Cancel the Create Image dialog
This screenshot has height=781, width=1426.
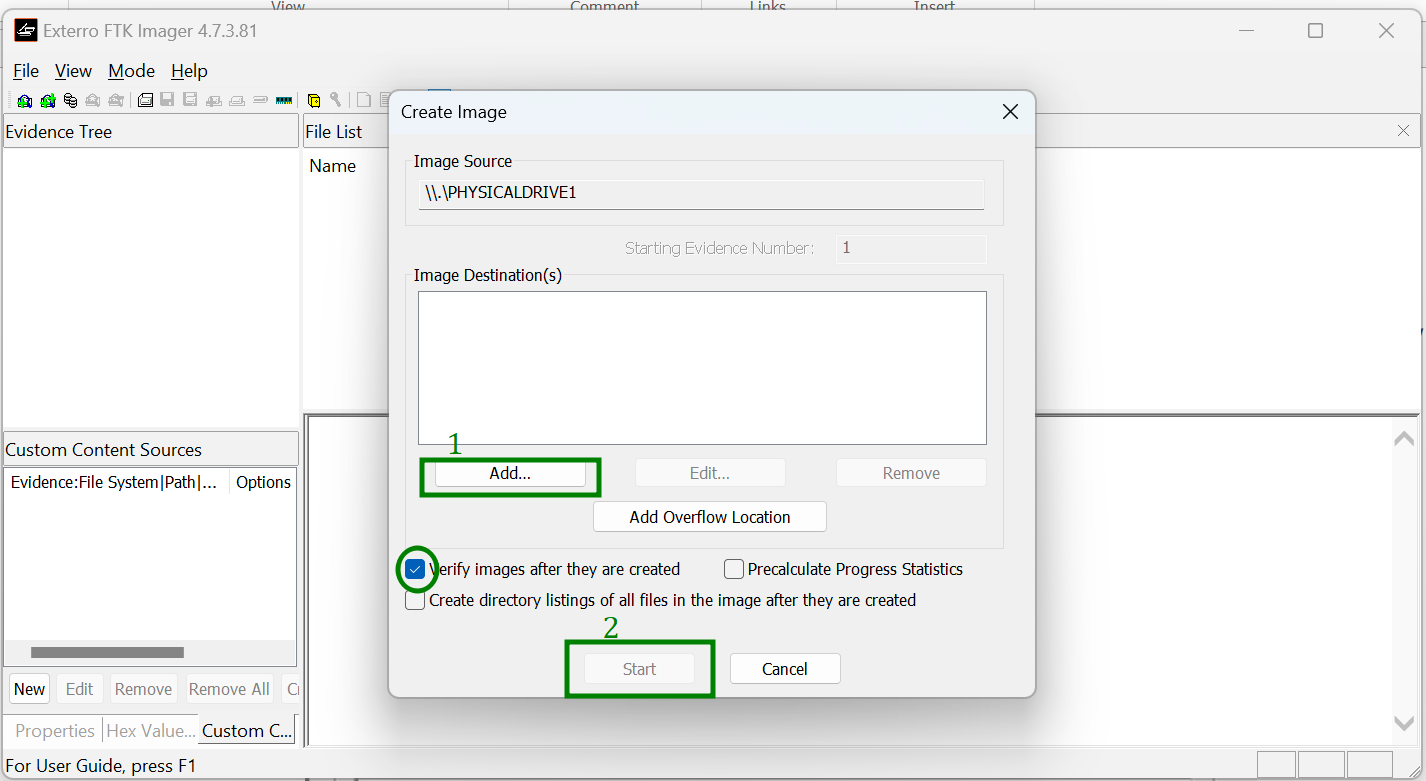pyautogui.click(x=785, y=669)
